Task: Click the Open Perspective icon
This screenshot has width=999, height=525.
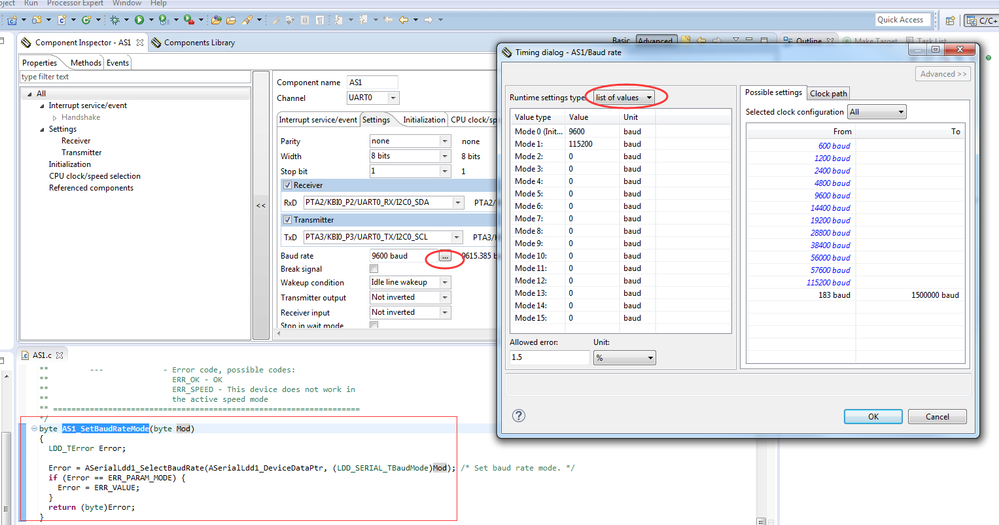Action: (x=950, y=20)
